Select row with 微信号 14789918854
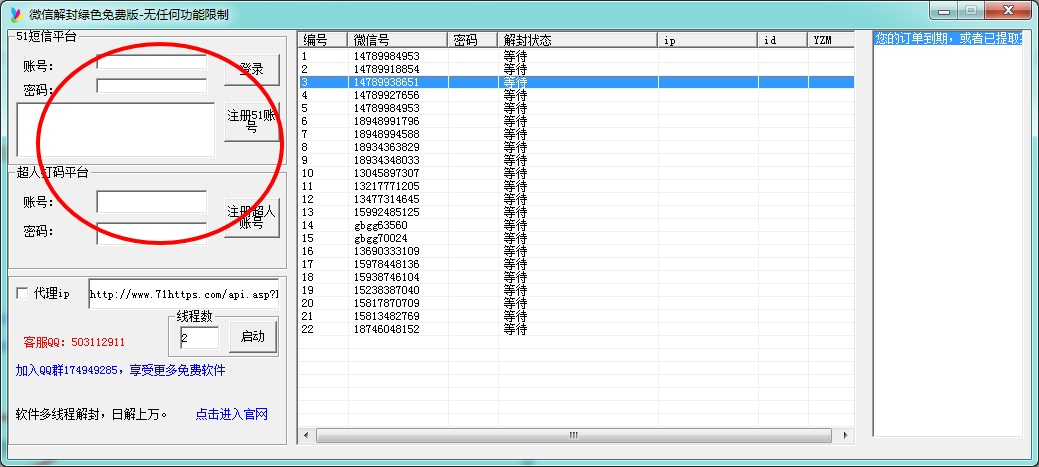Image resolution: width=1039 pixels, height=467 pixels. (x=576, y=69)
